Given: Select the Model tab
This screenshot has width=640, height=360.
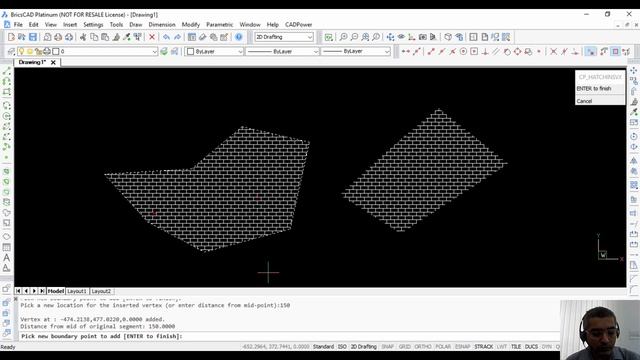Looking at the screenshot, I should pos(56,291).
